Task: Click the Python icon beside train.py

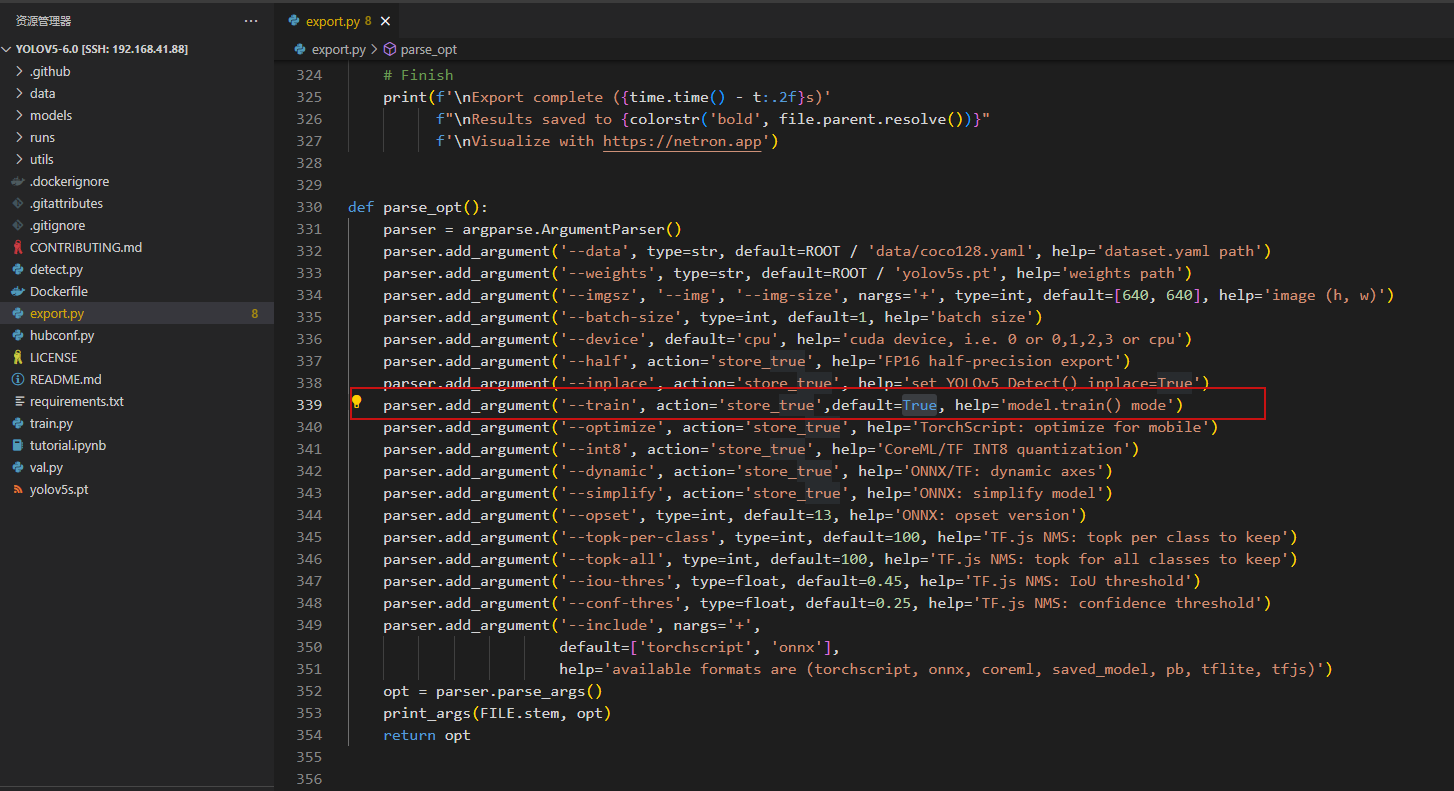Action: [18, 423]
